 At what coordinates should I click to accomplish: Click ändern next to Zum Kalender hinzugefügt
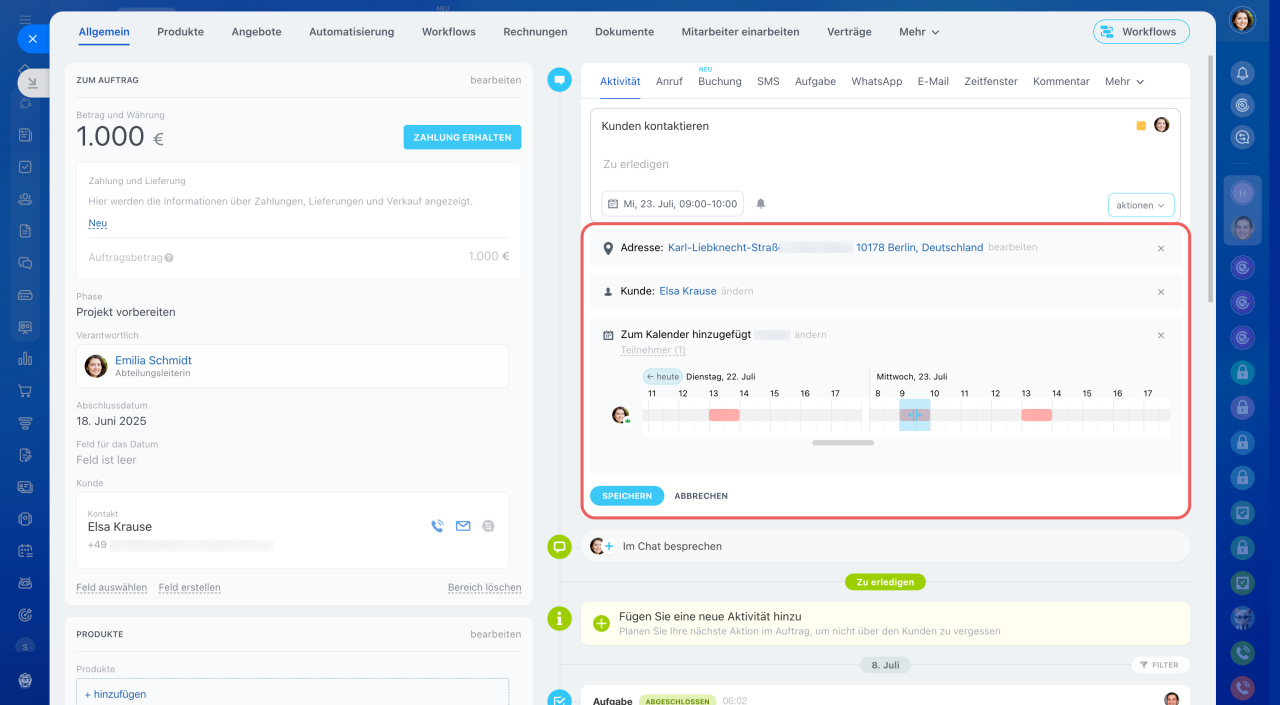click(x=810, y=335)
